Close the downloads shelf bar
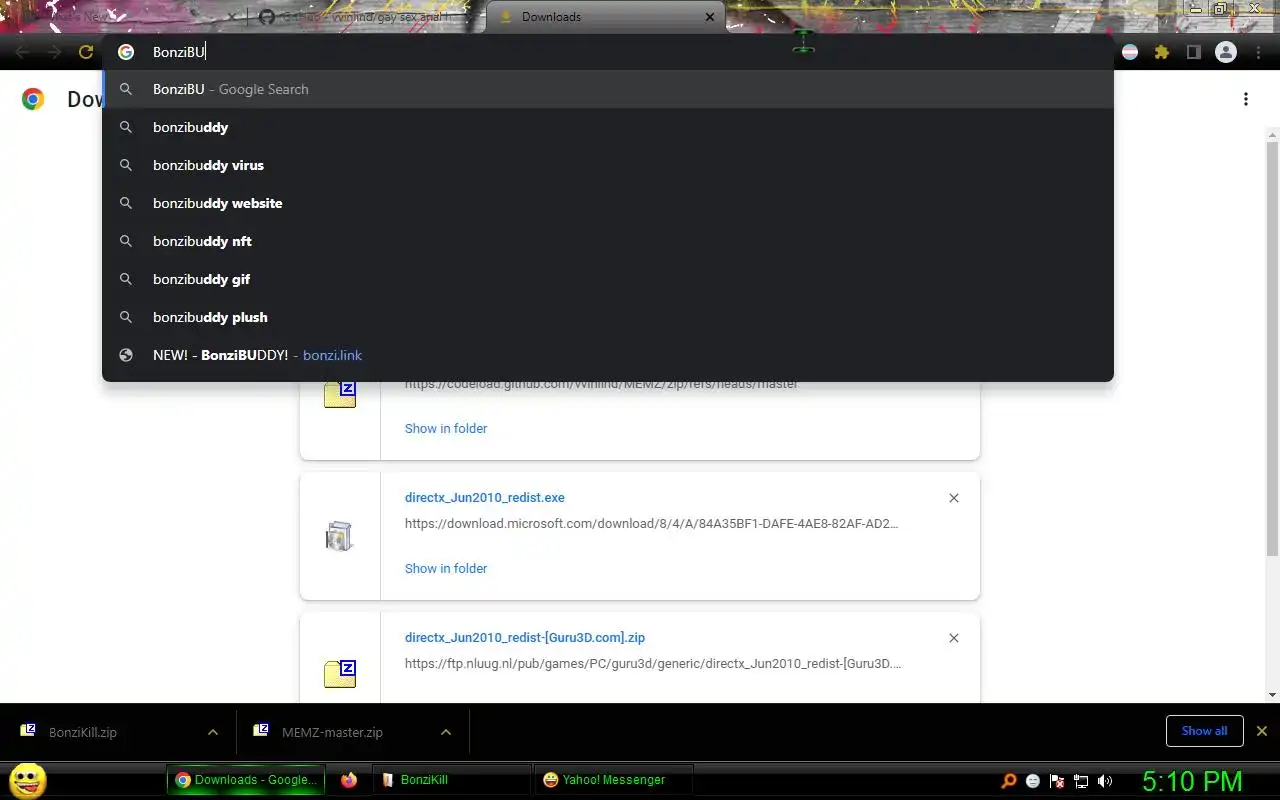The image size is (1280, 800). click(x=1262, y=731)
